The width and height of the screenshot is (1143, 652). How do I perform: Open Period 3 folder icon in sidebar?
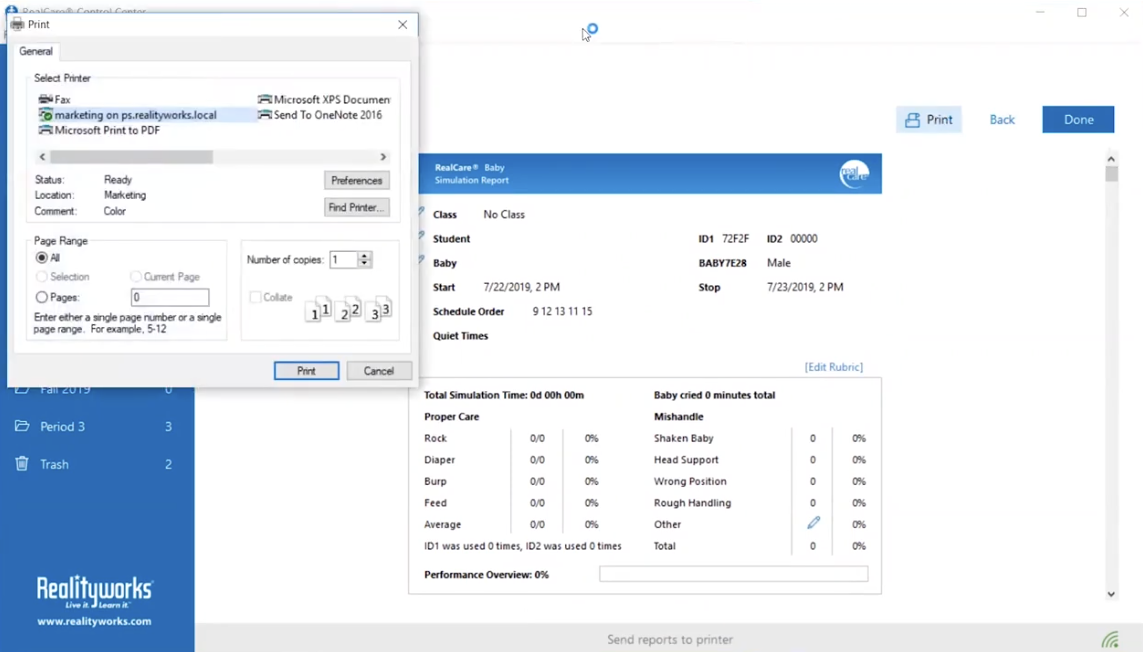pos(22,426)
